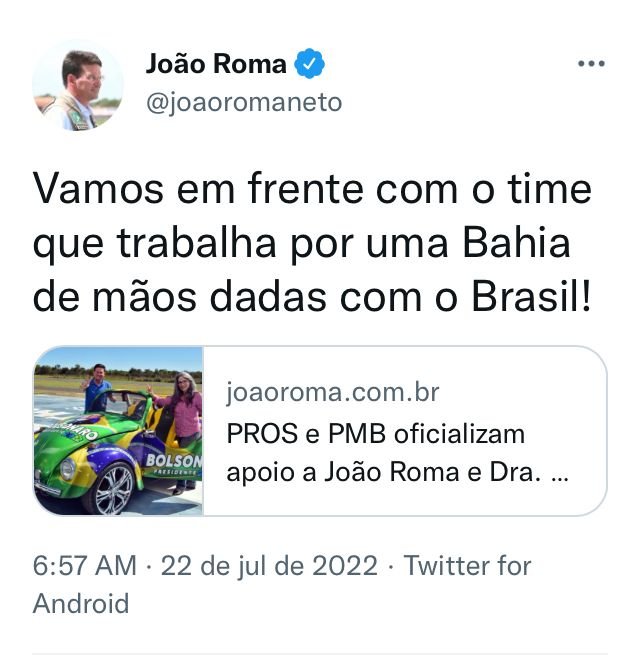This screenshot has height=670, width=640.
Task: Open the joaoroma.com.br domain link
Action: click(332, 392)
